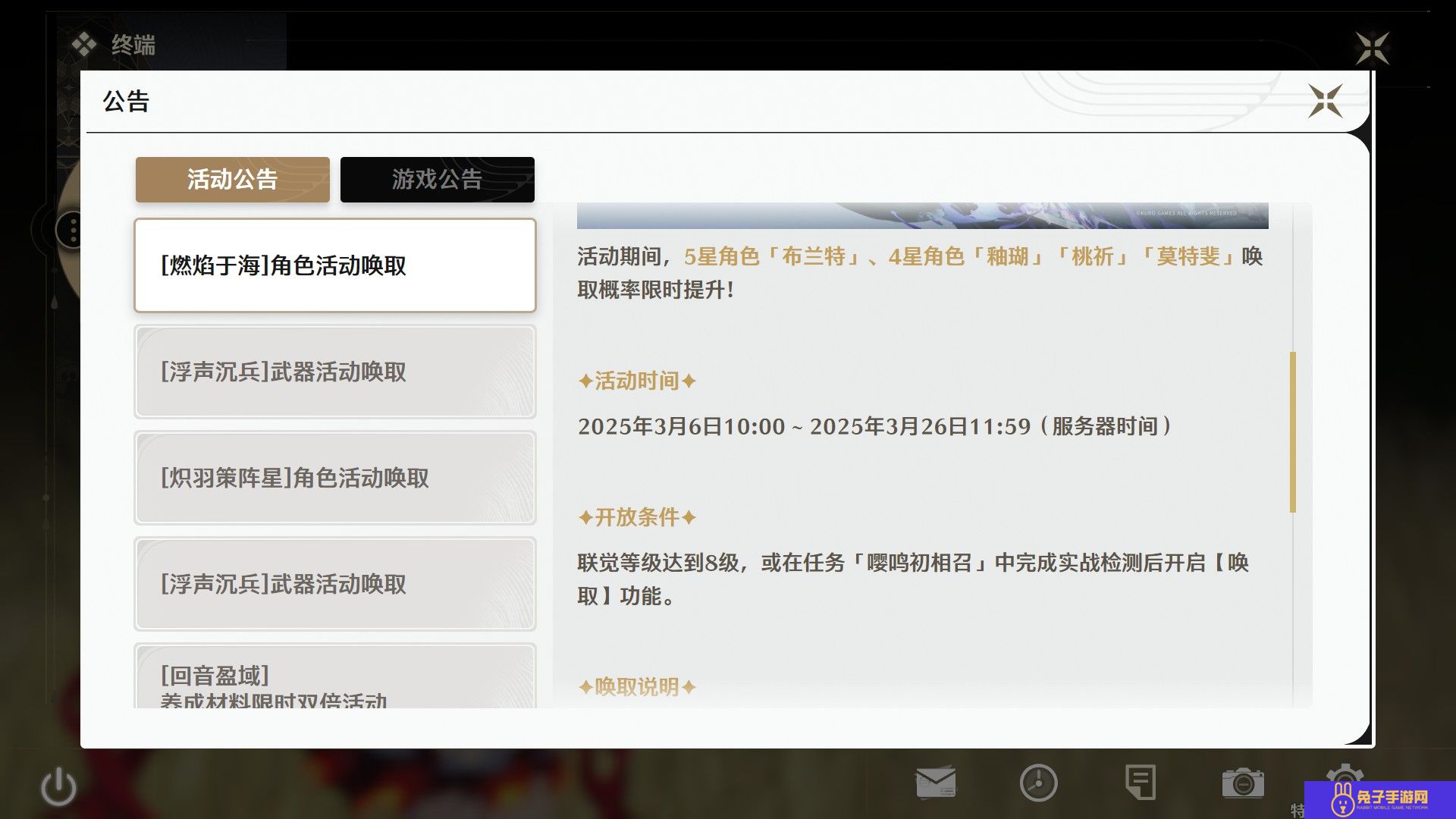Click the ✦活动时间✦ section heading
The width and height of the screenshot is (1456, 819).
pos(637,381)
